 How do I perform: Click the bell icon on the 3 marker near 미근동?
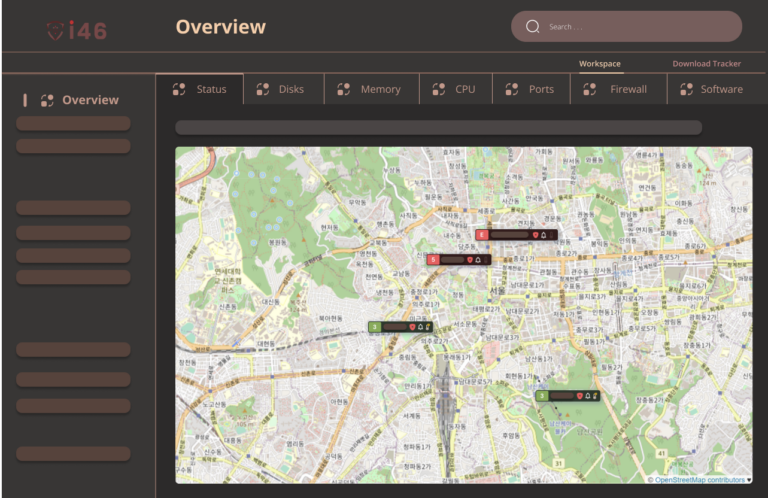[x=420, y=327]
